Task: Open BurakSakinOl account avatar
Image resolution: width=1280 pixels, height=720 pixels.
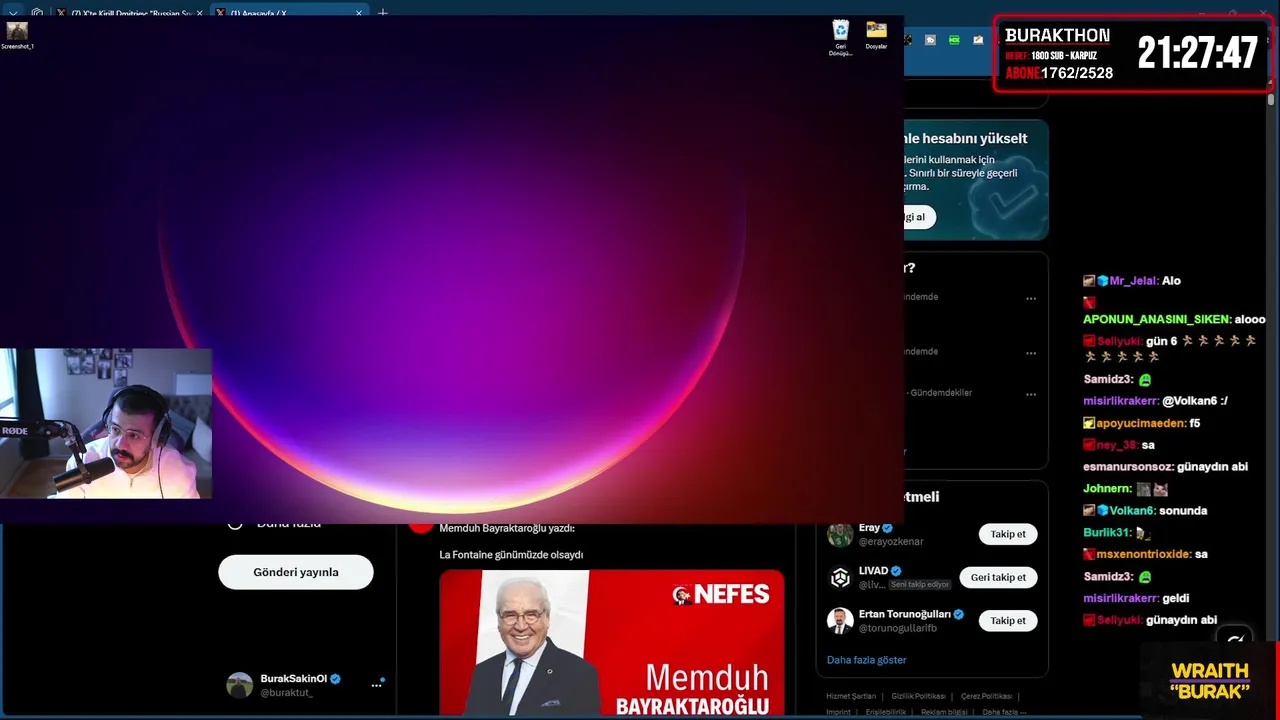Action: click(x=240, y=685)
